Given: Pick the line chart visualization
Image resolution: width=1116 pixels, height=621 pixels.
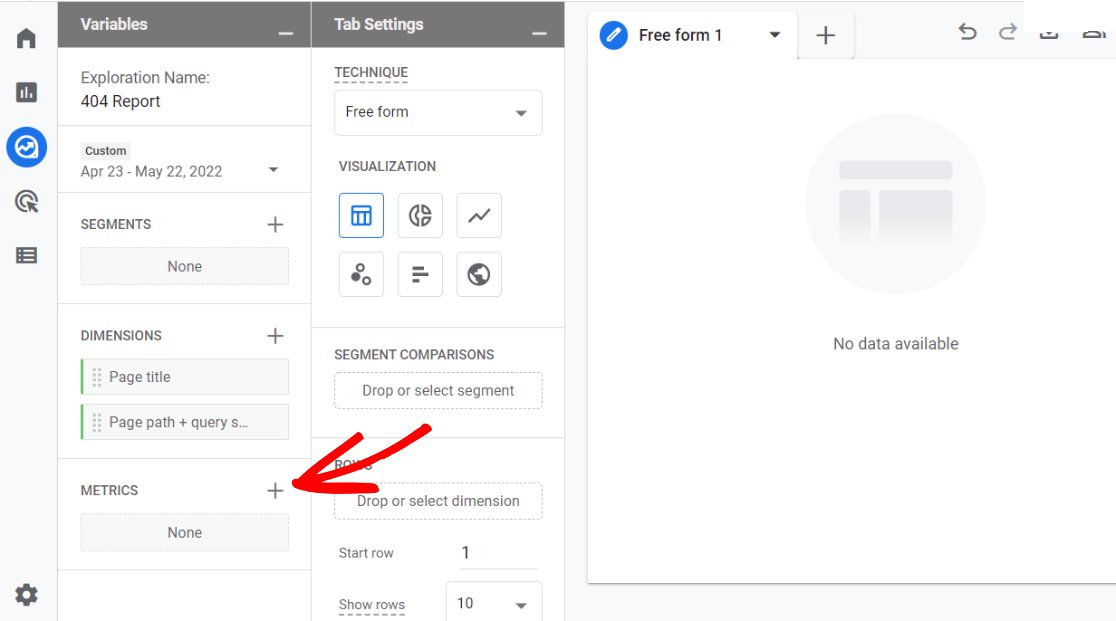Looking at the screenshot, I should click(x=478, y=215).
